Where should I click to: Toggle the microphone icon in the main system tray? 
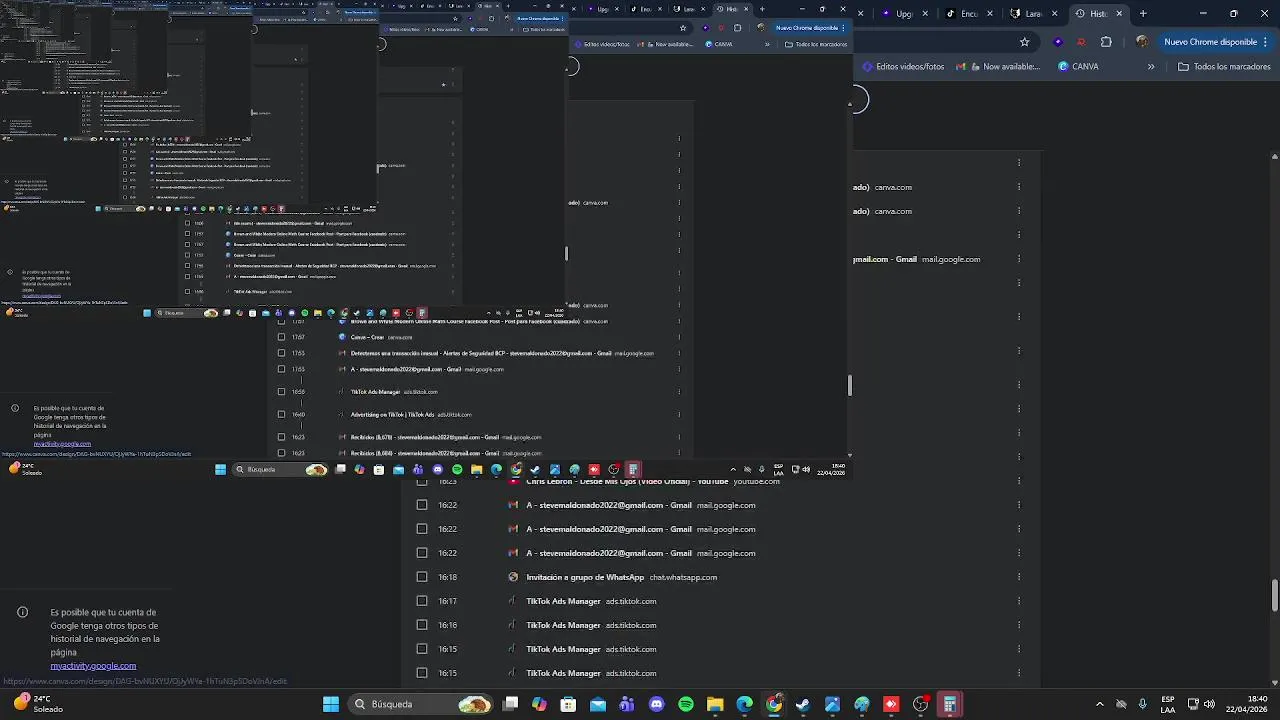[x=1142, y=704]
